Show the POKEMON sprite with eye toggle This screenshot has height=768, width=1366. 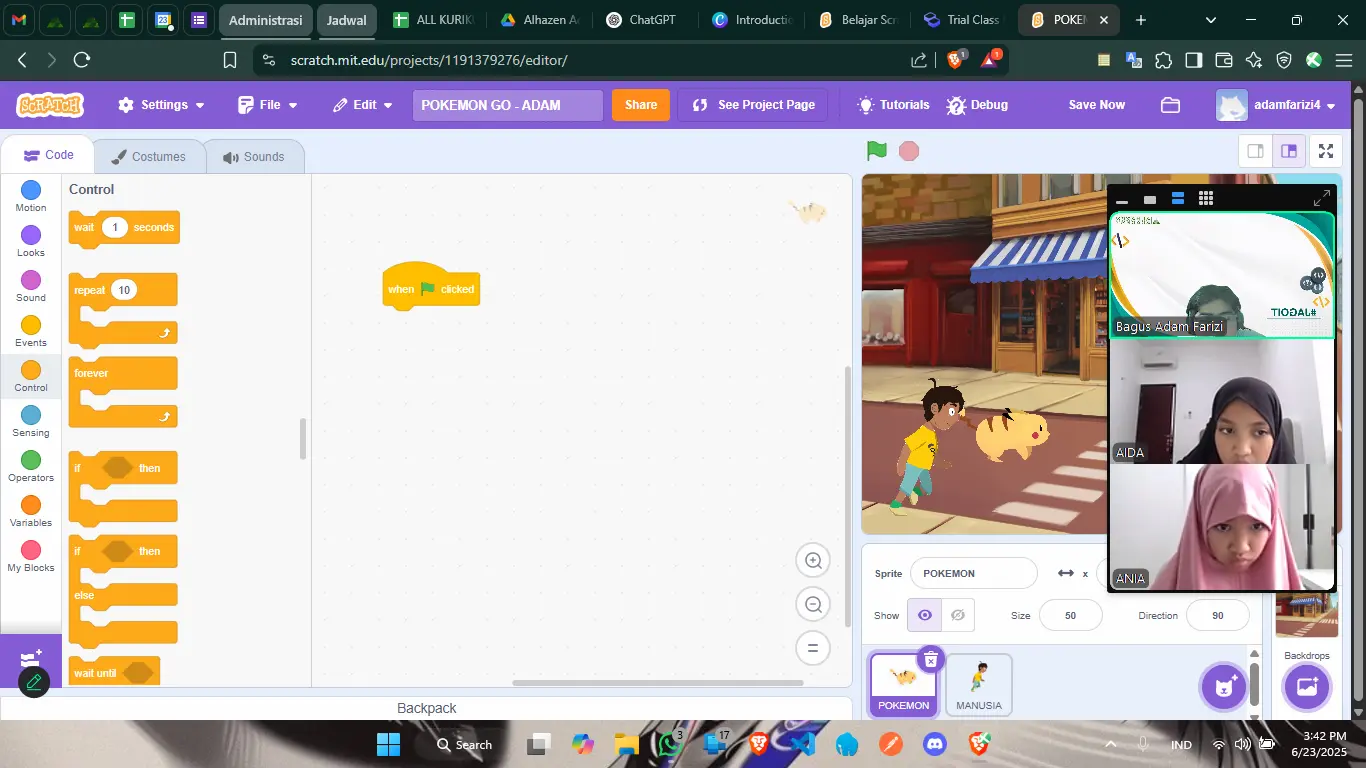pos(923,615)
